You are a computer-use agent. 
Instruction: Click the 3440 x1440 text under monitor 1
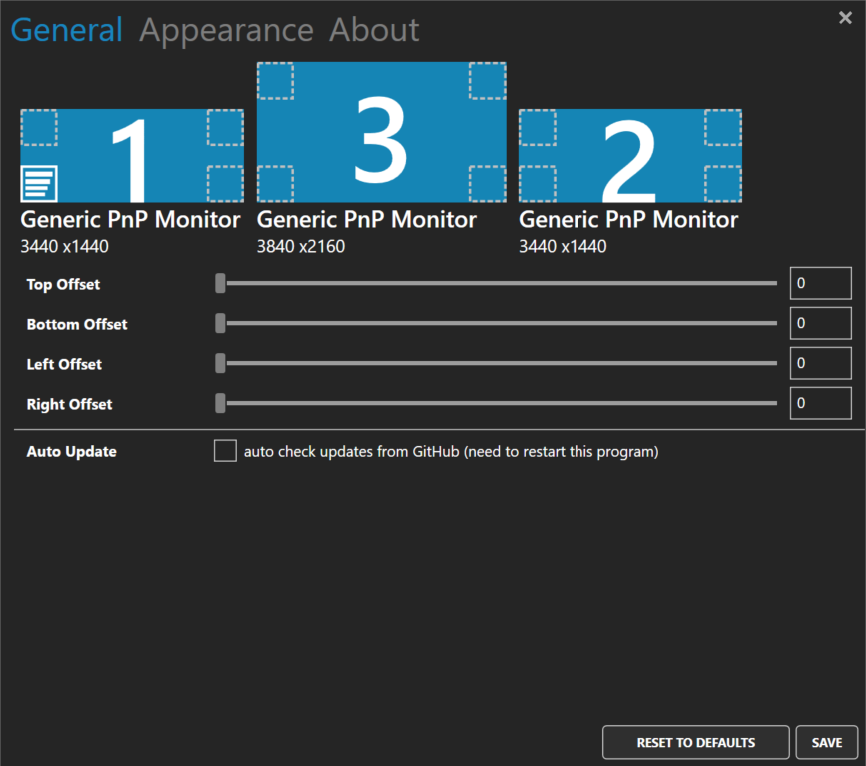(65, 246)
